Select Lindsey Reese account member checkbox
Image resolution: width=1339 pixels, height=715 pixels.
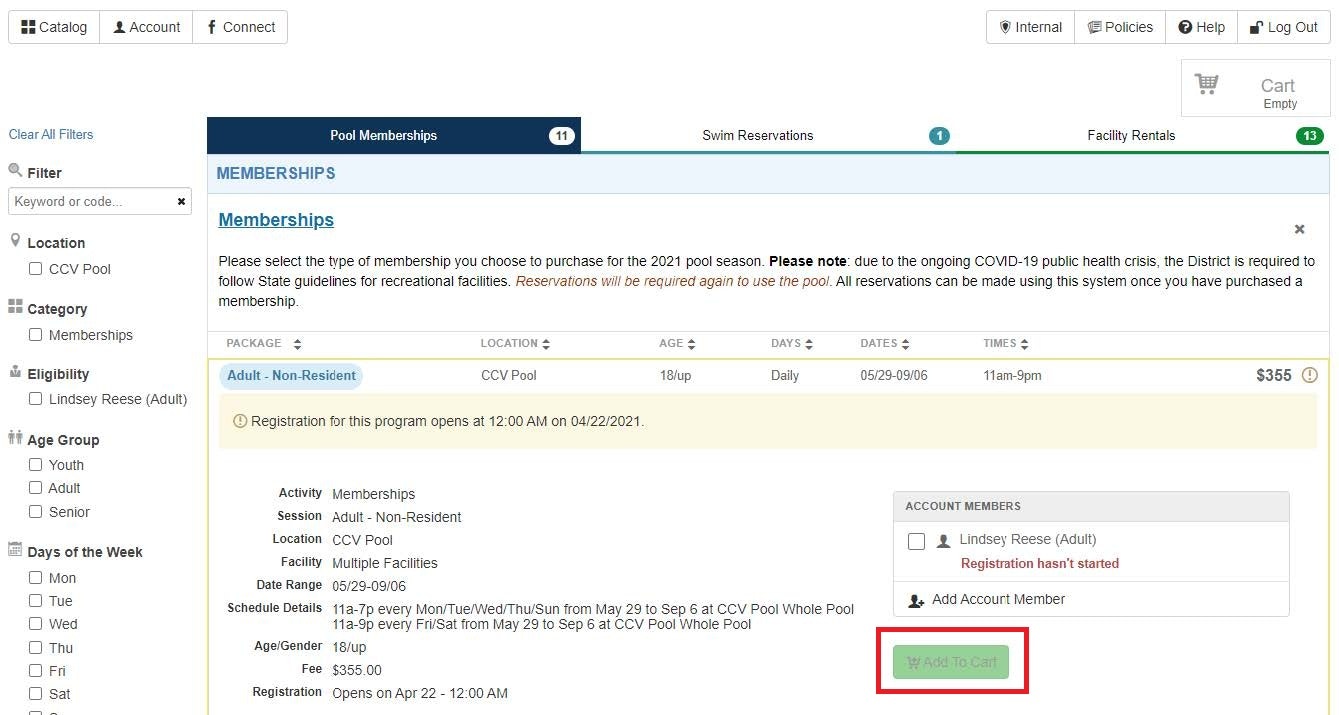tap(916, 542)
